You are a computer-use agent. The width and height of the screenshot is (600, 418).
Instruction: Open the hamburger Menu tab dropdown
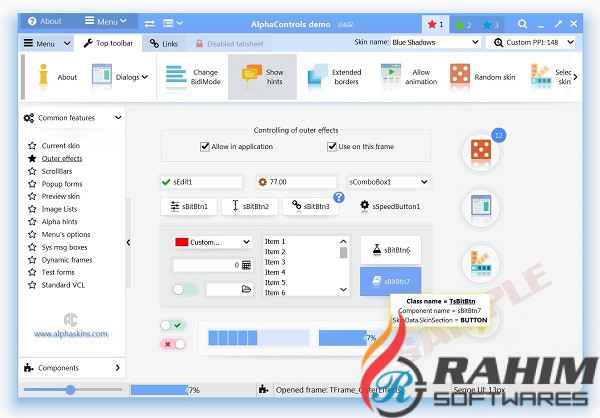pos(47,43)
